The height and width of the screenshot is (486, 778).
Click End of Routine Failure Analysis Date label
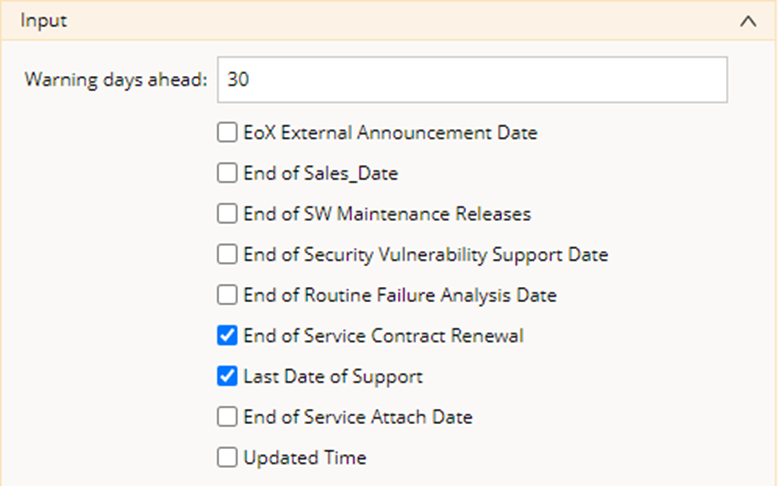tap(399, 295)
